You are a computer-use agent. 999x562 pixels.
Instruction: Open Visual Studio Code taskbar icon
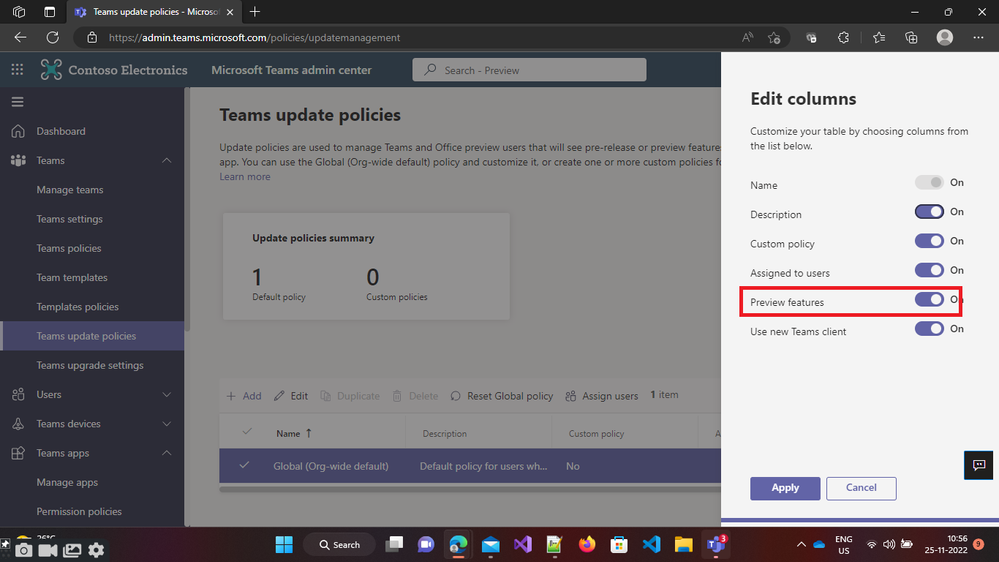(x=651, y=545)
